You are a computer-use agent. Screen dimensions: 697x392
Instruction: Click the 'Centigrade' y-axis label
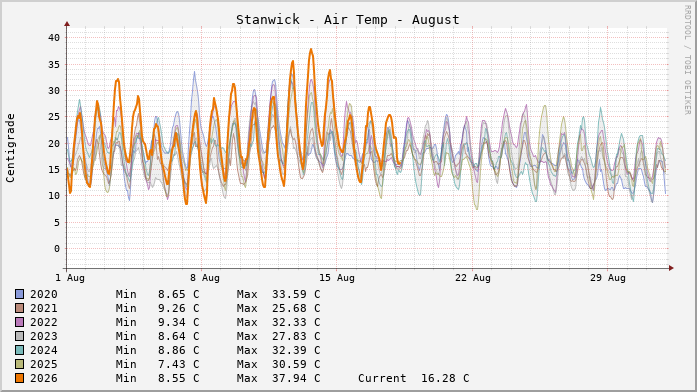(x=10, y=148)
